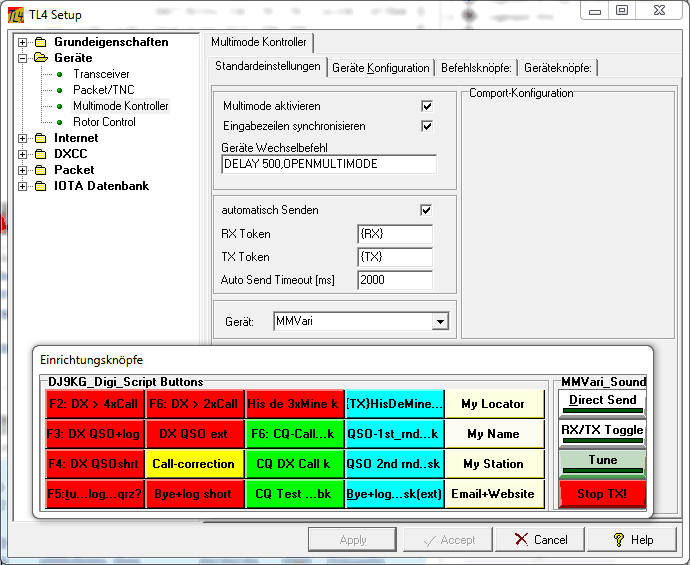
Task: Click the Auto Send Timeout input field
Action: click(395, 280)
